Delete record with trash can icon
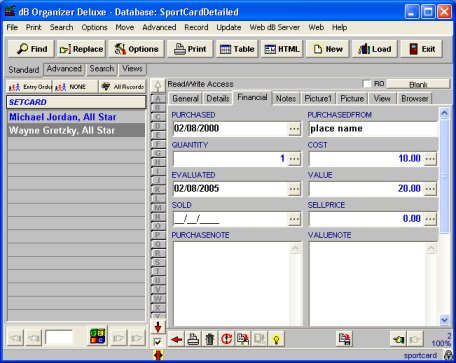The width and height of the screenshot is (456, 363). pos(210,339)
